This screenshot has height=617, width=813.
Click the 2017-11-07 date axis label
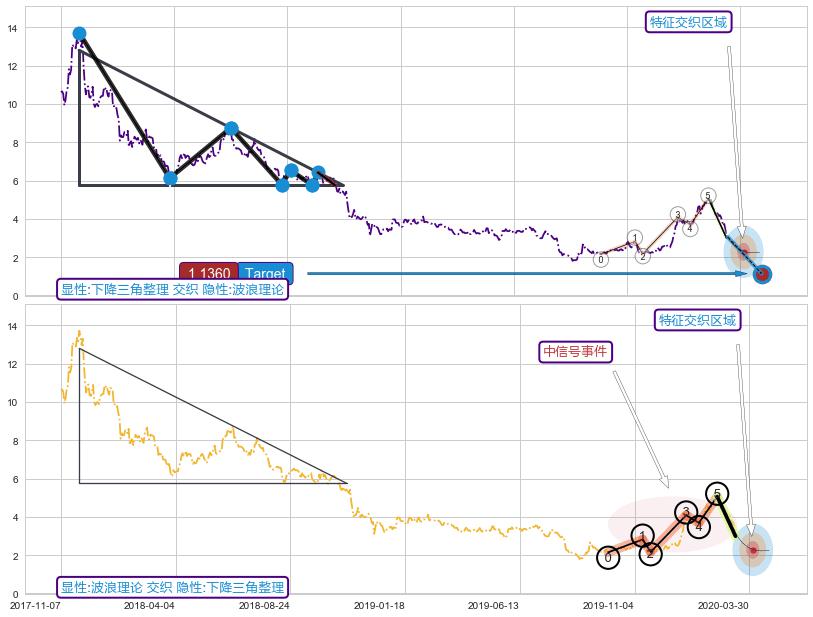pos(37,605)
